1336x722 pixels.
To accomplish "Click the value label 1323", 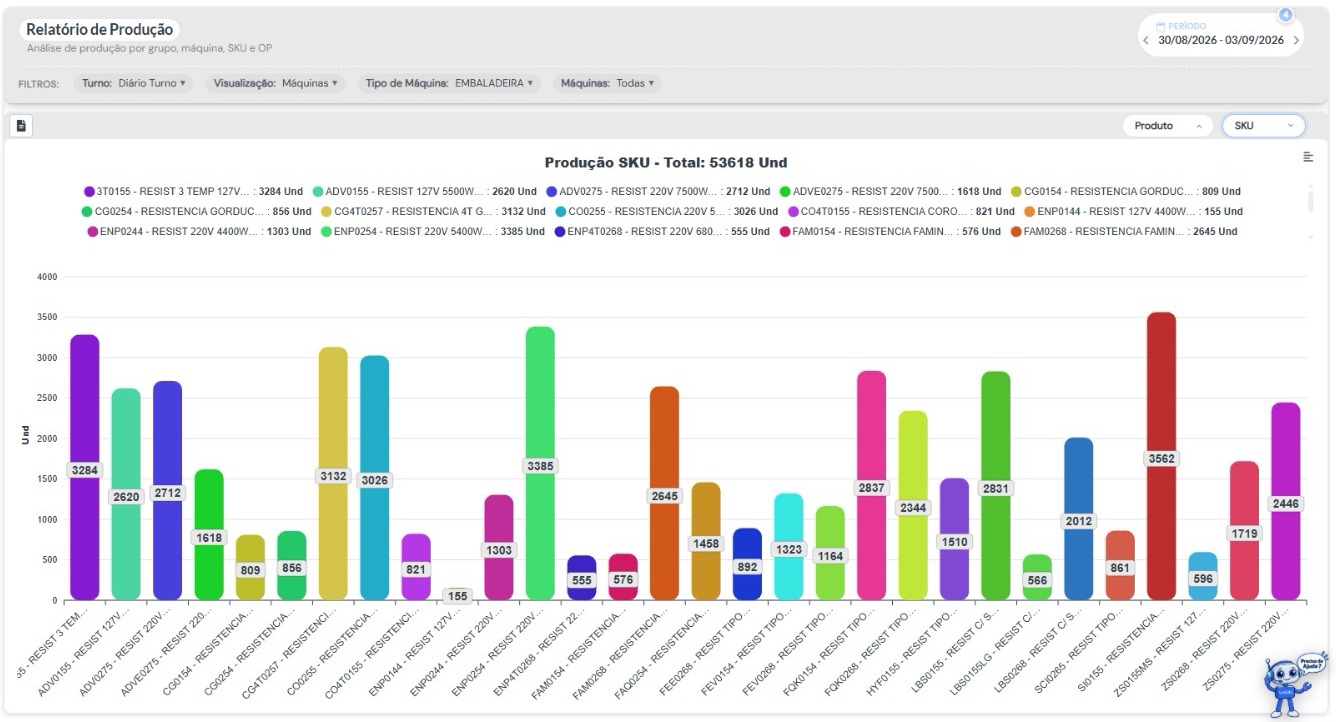I will click(789, 549).
